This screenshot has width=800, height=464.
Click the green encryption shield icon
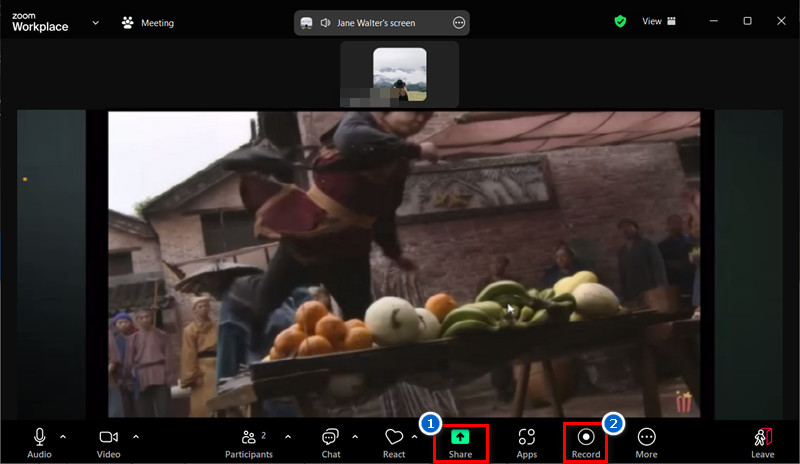(620, 21)
